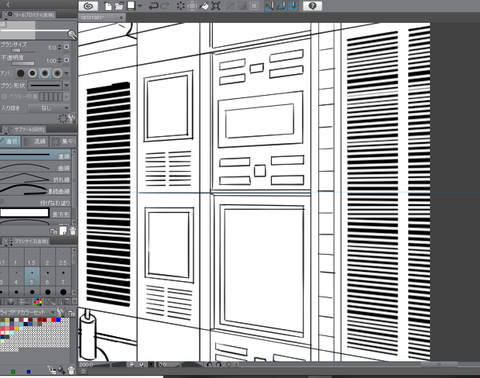Duplicate the sub tool with the copy icon
480x378 pixels.
[63, 231]
